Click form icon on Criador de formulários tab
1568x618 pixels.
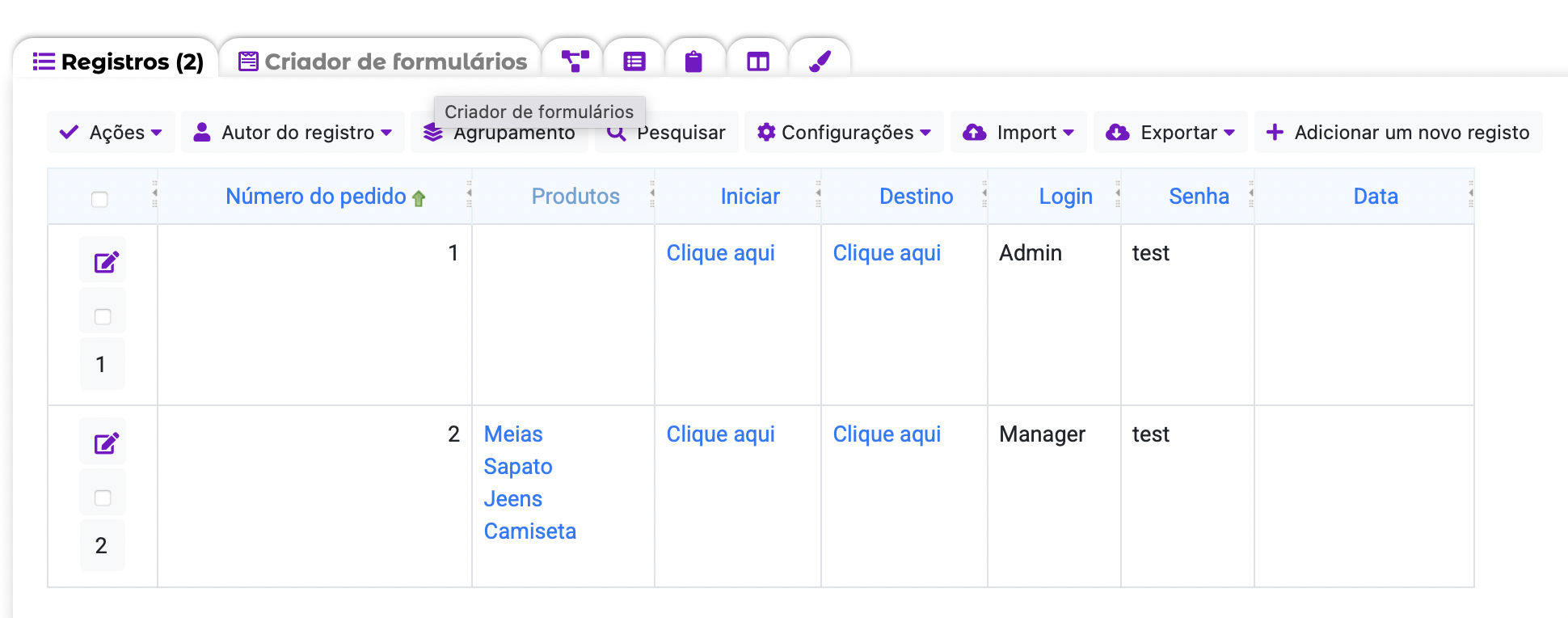(x=248, y=61)
